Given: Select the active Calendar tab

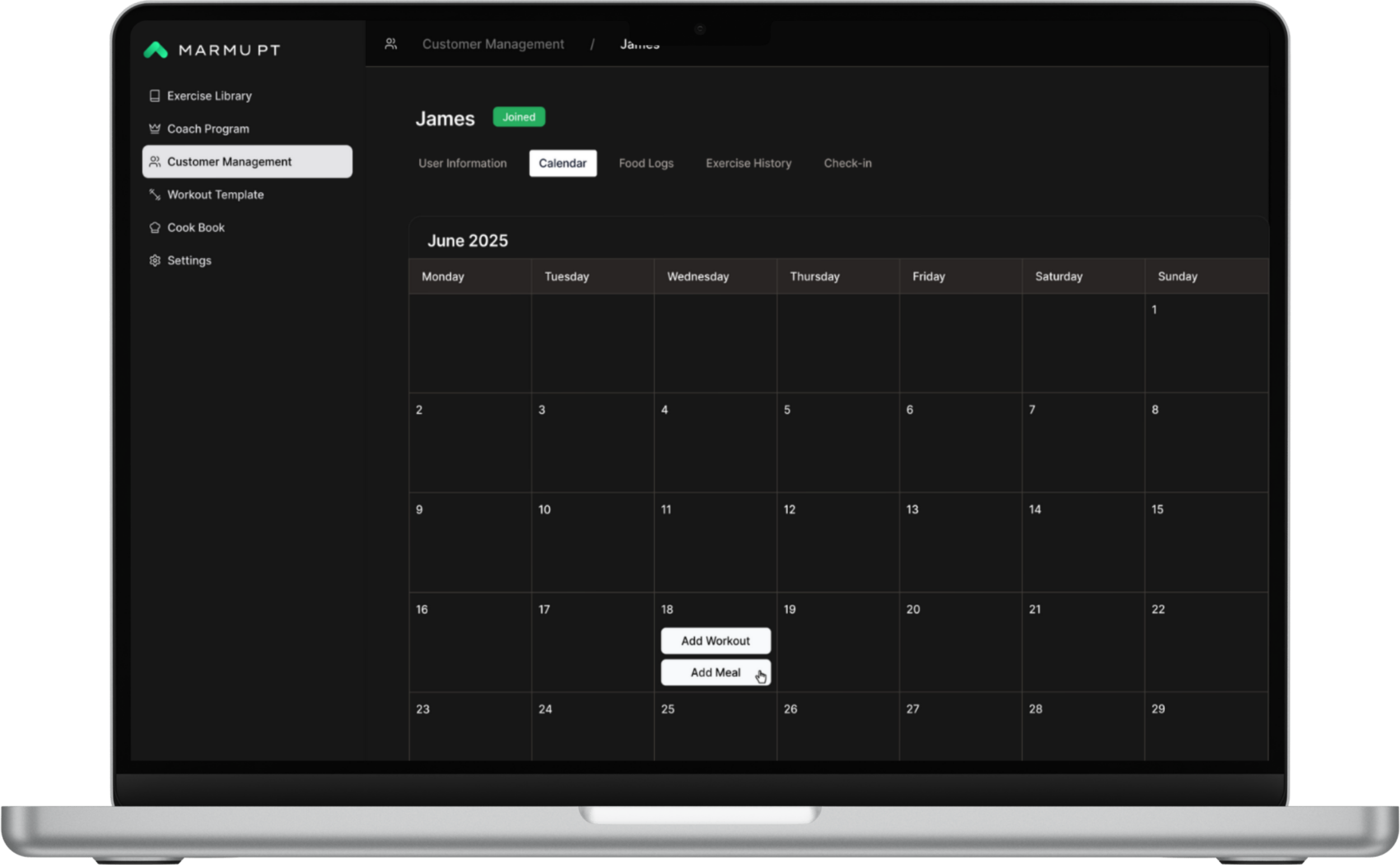Looking at the screenshot, I should tap(562, 163).
